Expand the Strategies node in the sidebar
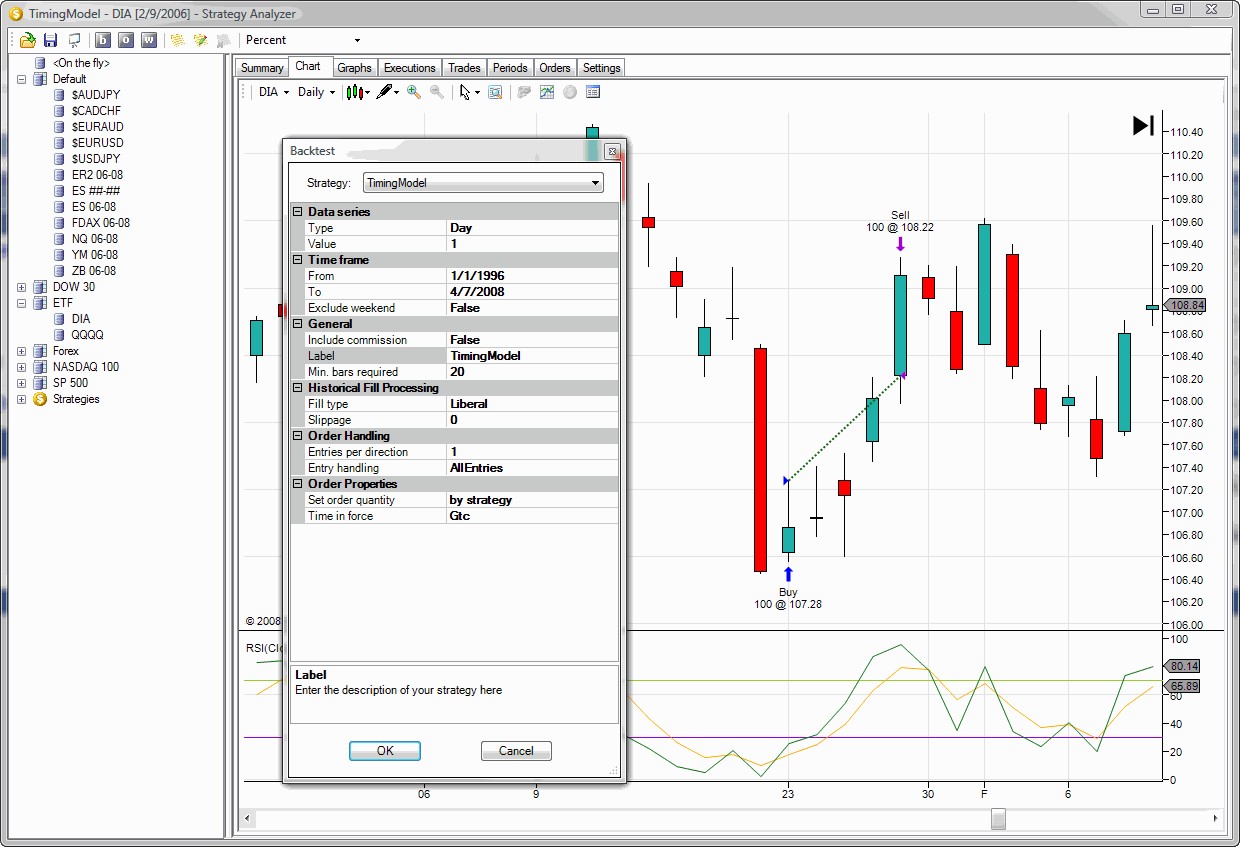The height and width of the screenshot is (847, 1240). (22, 399)
